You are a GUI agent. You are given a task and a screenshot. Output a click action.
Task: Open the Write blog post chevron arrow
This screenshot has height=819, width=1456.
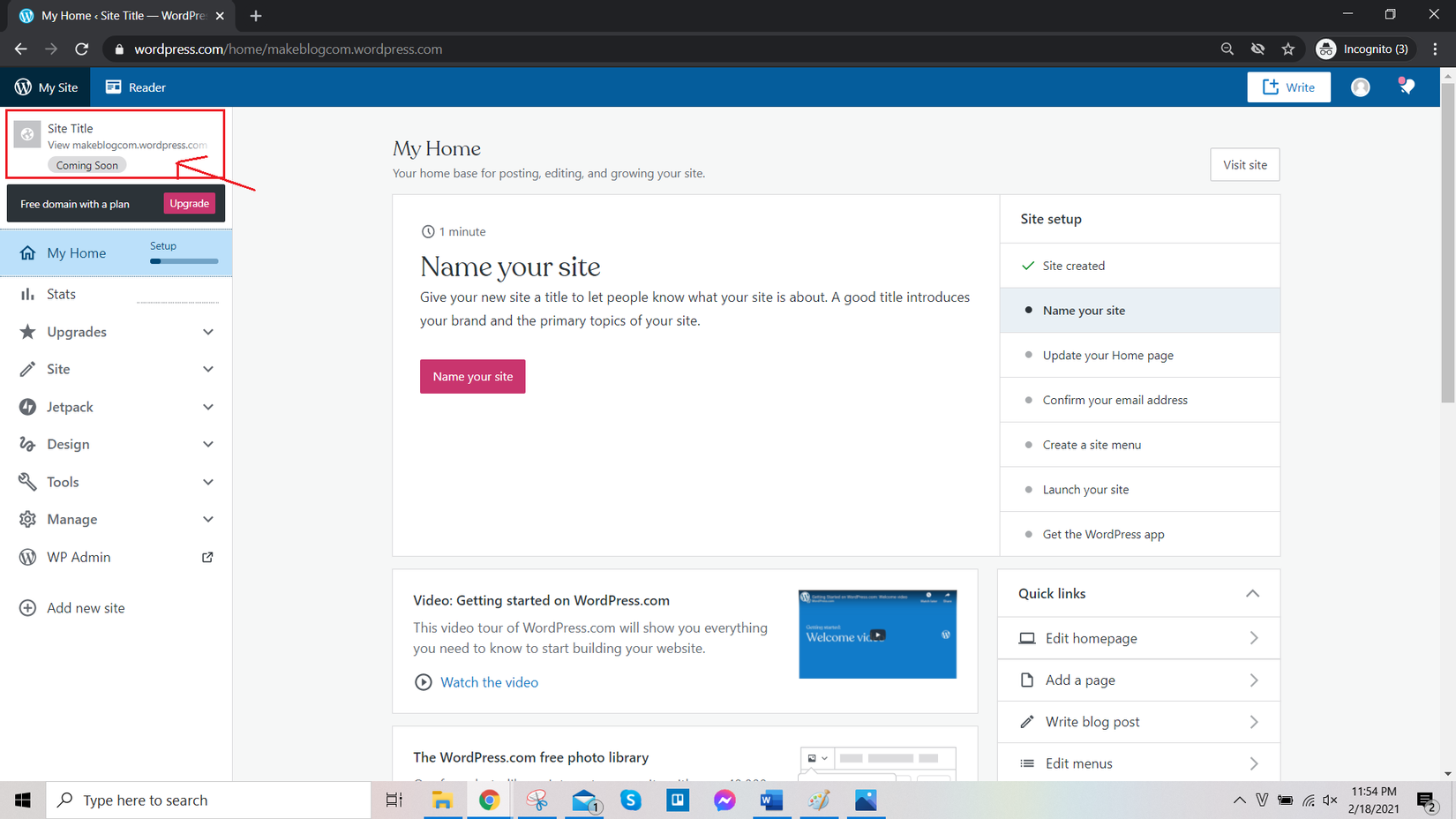pos(1254,722)
